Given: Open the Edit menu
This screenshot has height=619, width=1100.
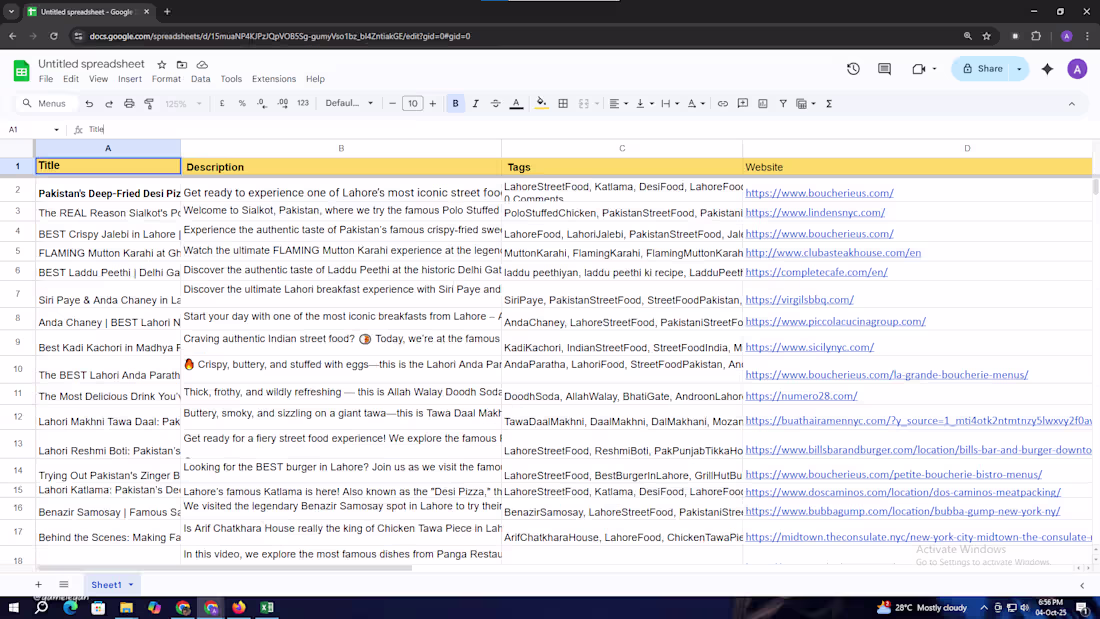Looking at the screenshot, I should (71, 79).
